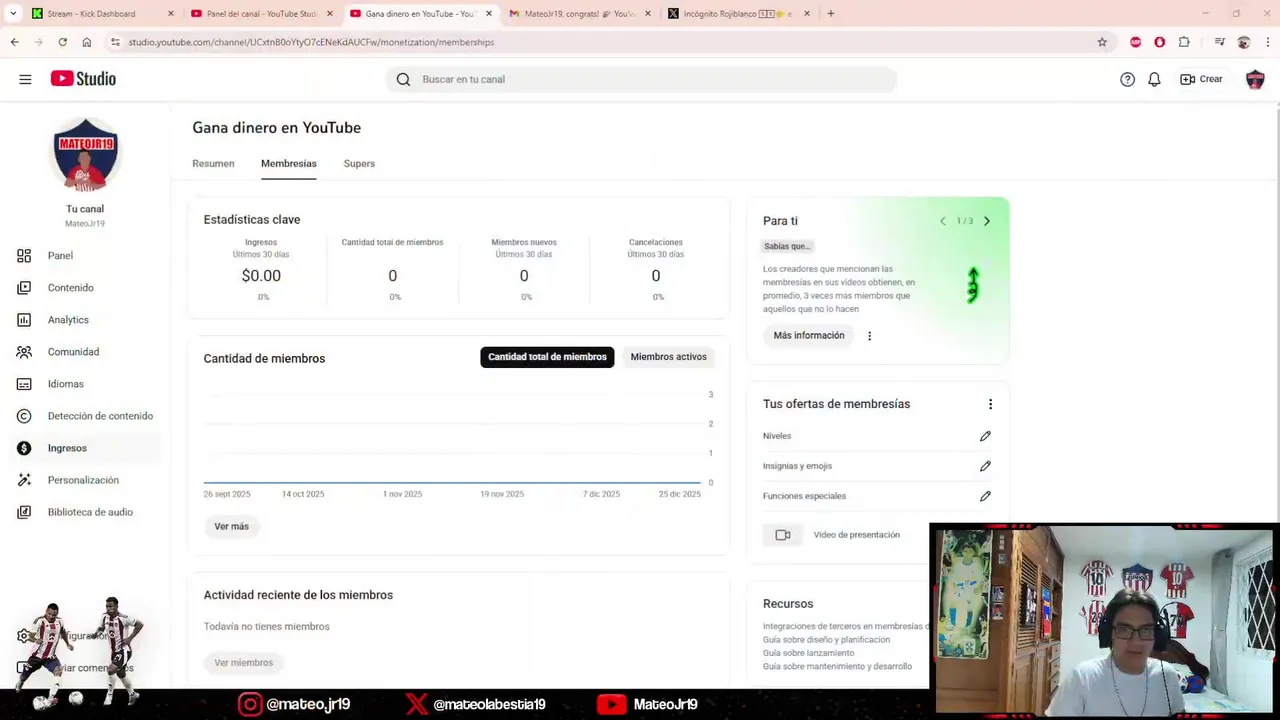Viewport: 1280px width, 720px height.
Task: Select Miembros activos chart toggle
Action: click(x=668, y=357)
